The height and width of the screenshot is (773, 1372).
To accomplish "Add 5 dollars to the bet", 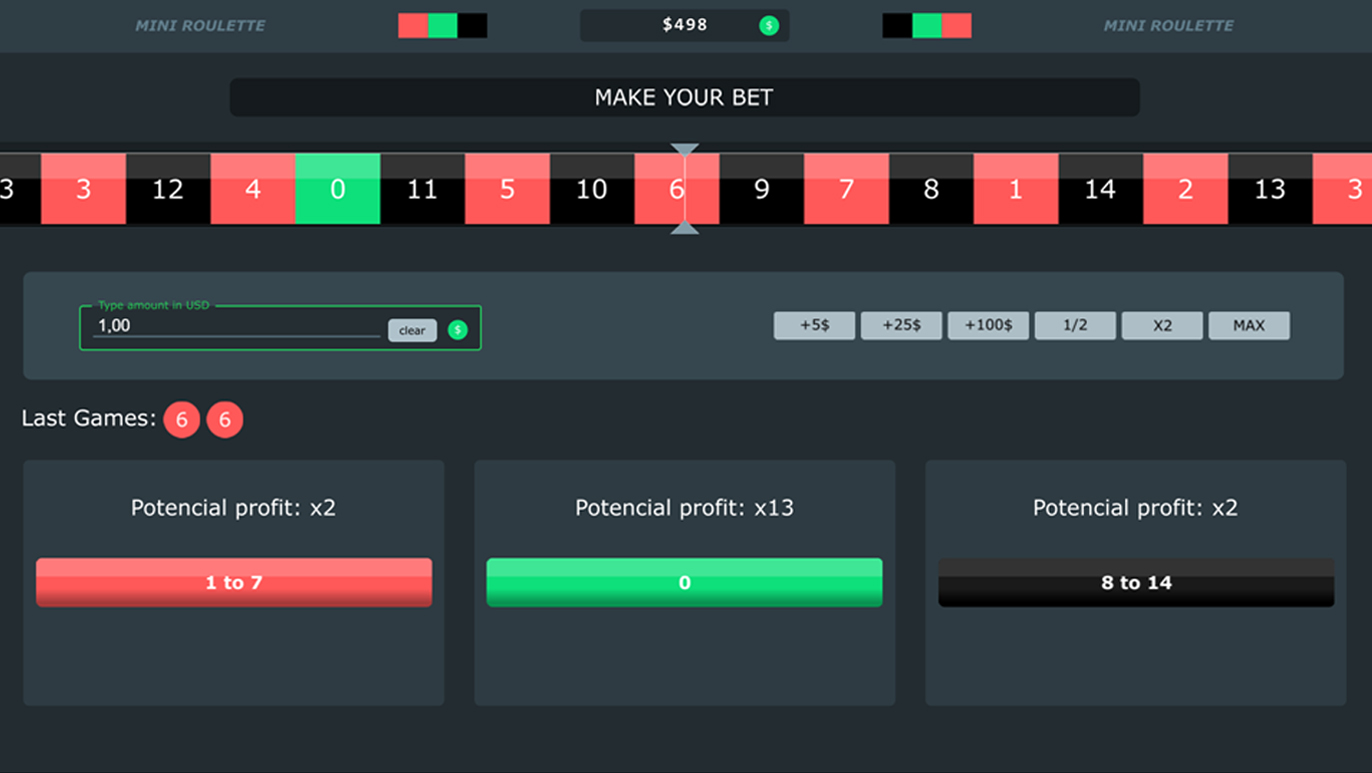I will click(x=814, y=325).
